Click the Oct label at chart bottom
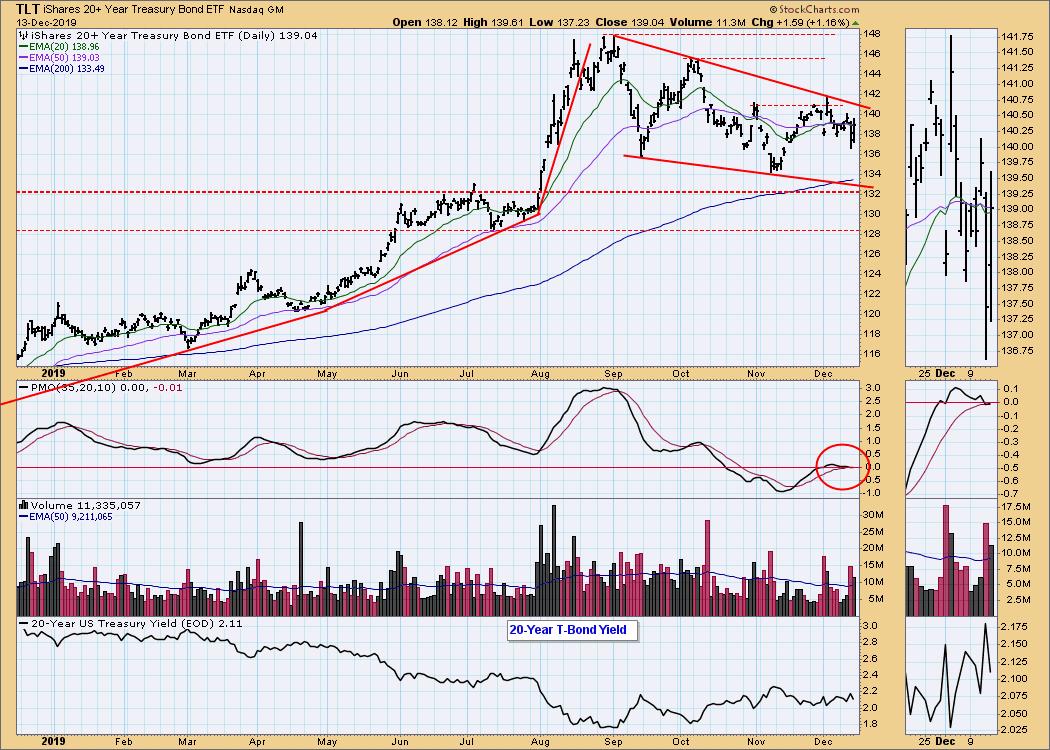This screenshot has height=750, width=1050. [681, 741]
